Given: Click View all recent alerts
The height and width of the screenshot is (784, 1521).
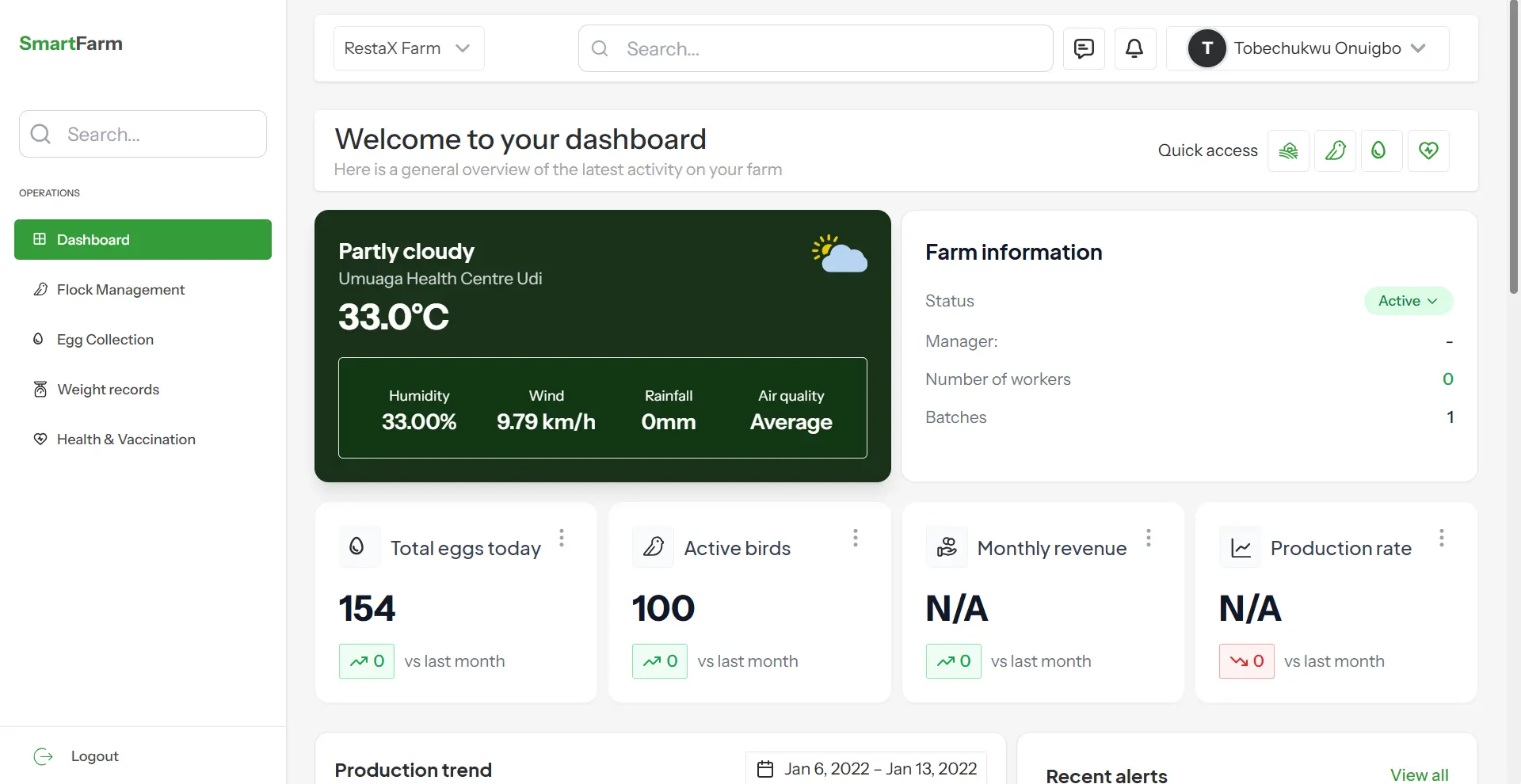Looking at the screenshot, I should 1419,774.
